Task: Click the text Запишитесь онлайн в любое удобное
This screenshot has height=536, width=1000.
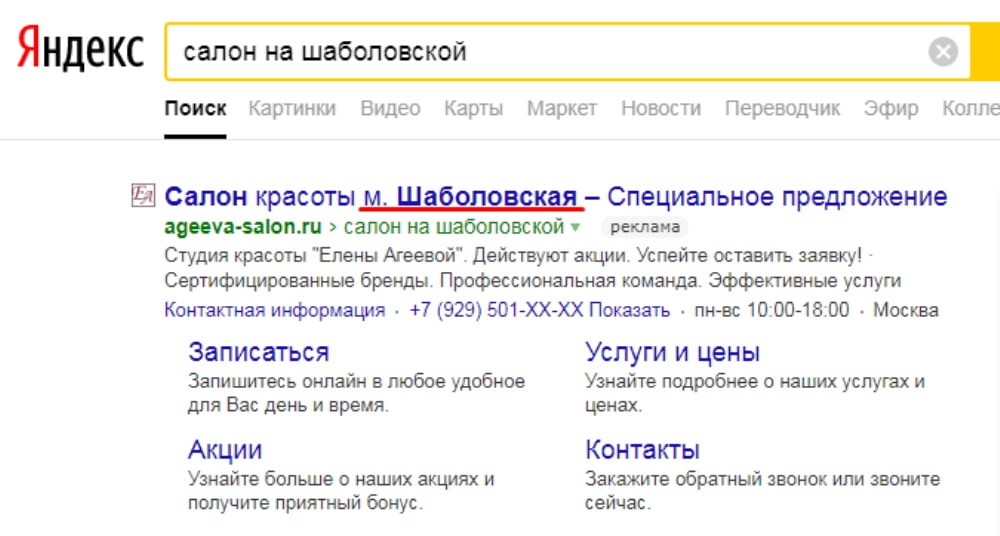Action: click(x=357, y=382)
